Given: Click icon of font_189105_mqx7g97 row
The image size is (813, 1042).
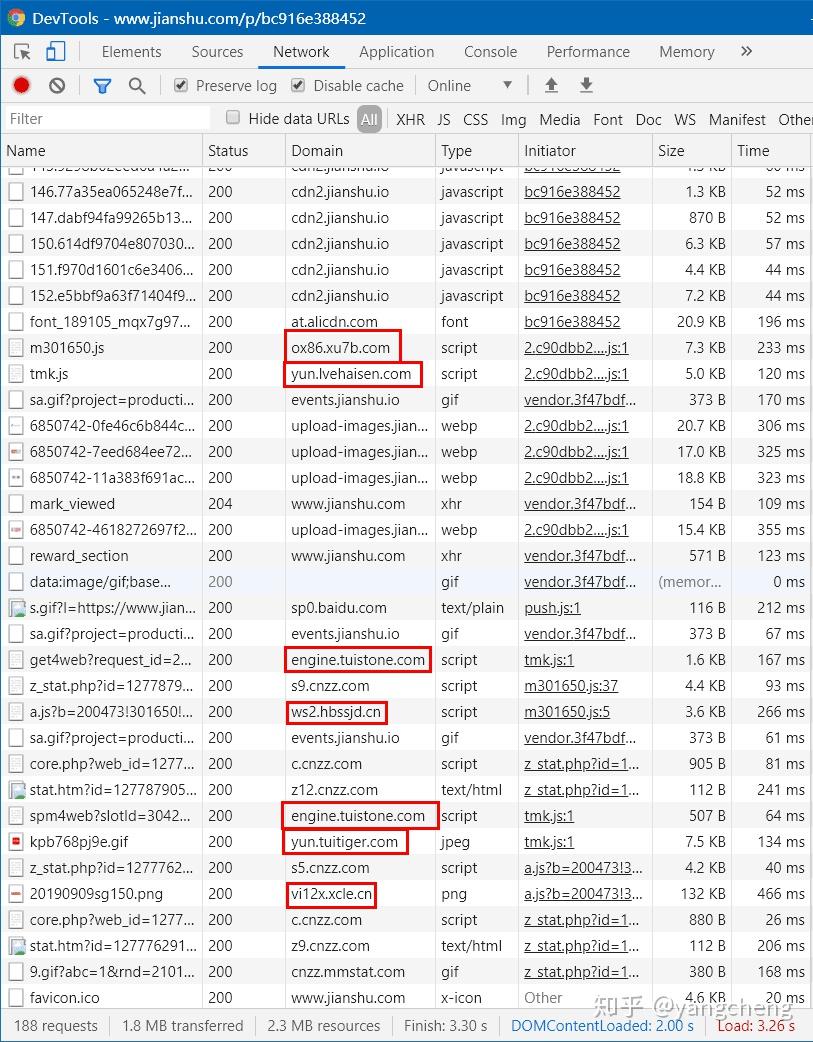Looking at the screenshot, I should pos(16,322).
